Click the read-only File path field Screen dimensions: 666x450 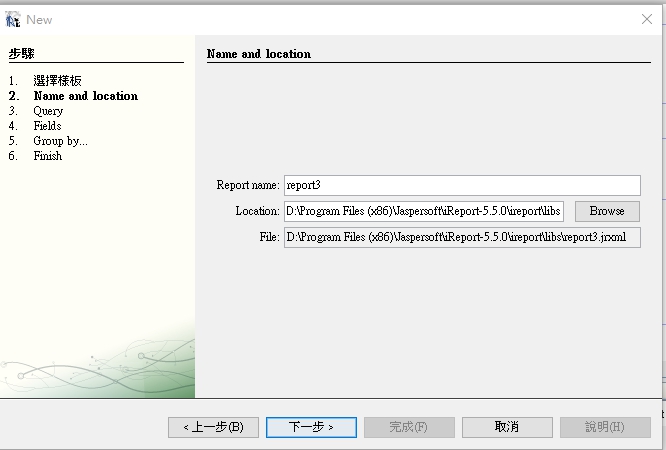click(x=461, y=237)
